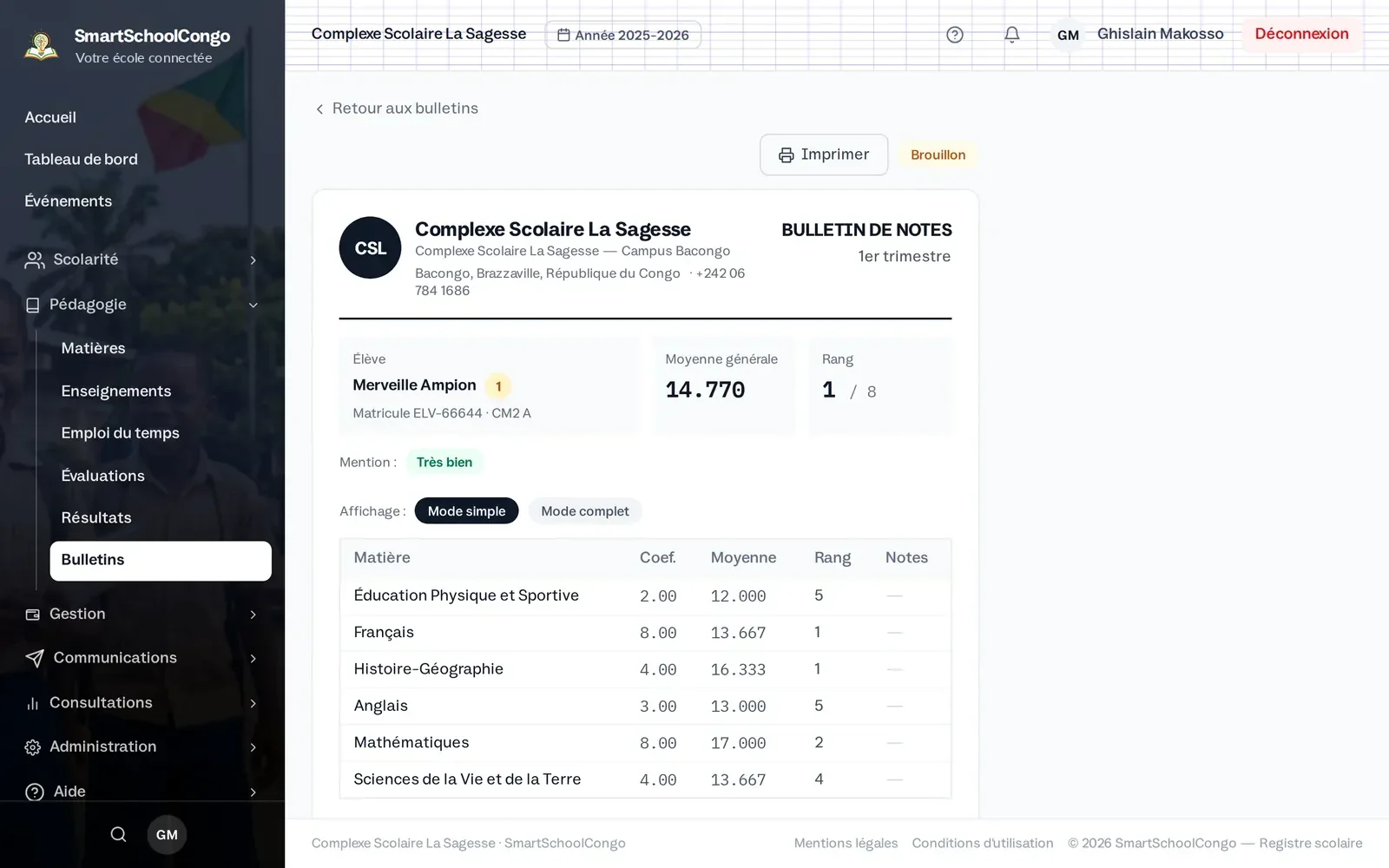1389x868 pixels.
Task: Click the Pédagogie book icon
Action: (33, 305)
